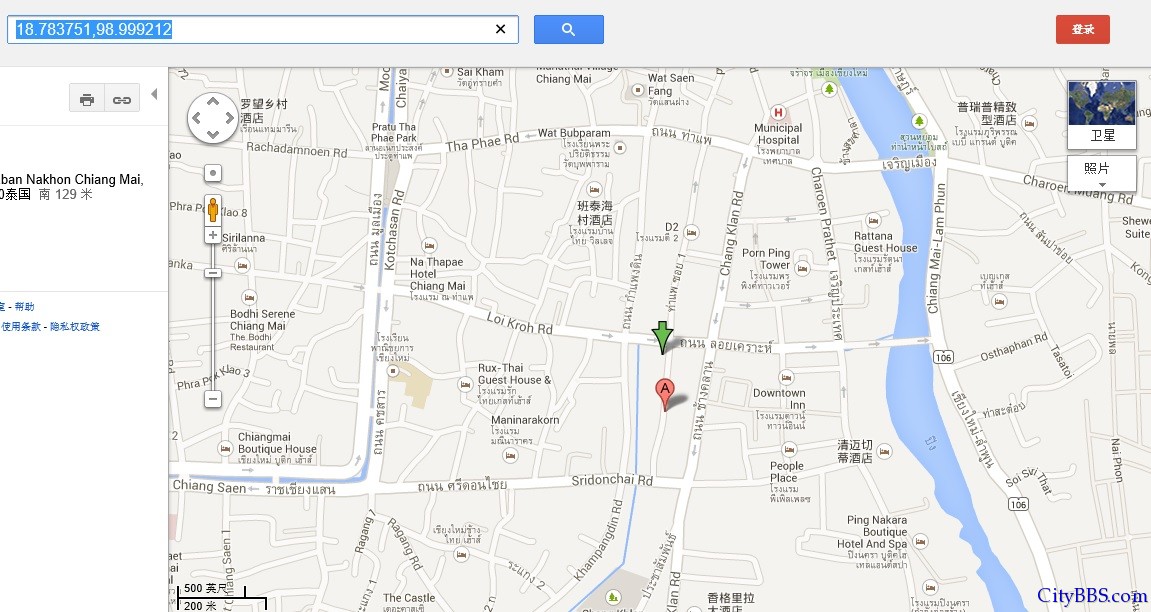Click the red sign-in button

1083,29
